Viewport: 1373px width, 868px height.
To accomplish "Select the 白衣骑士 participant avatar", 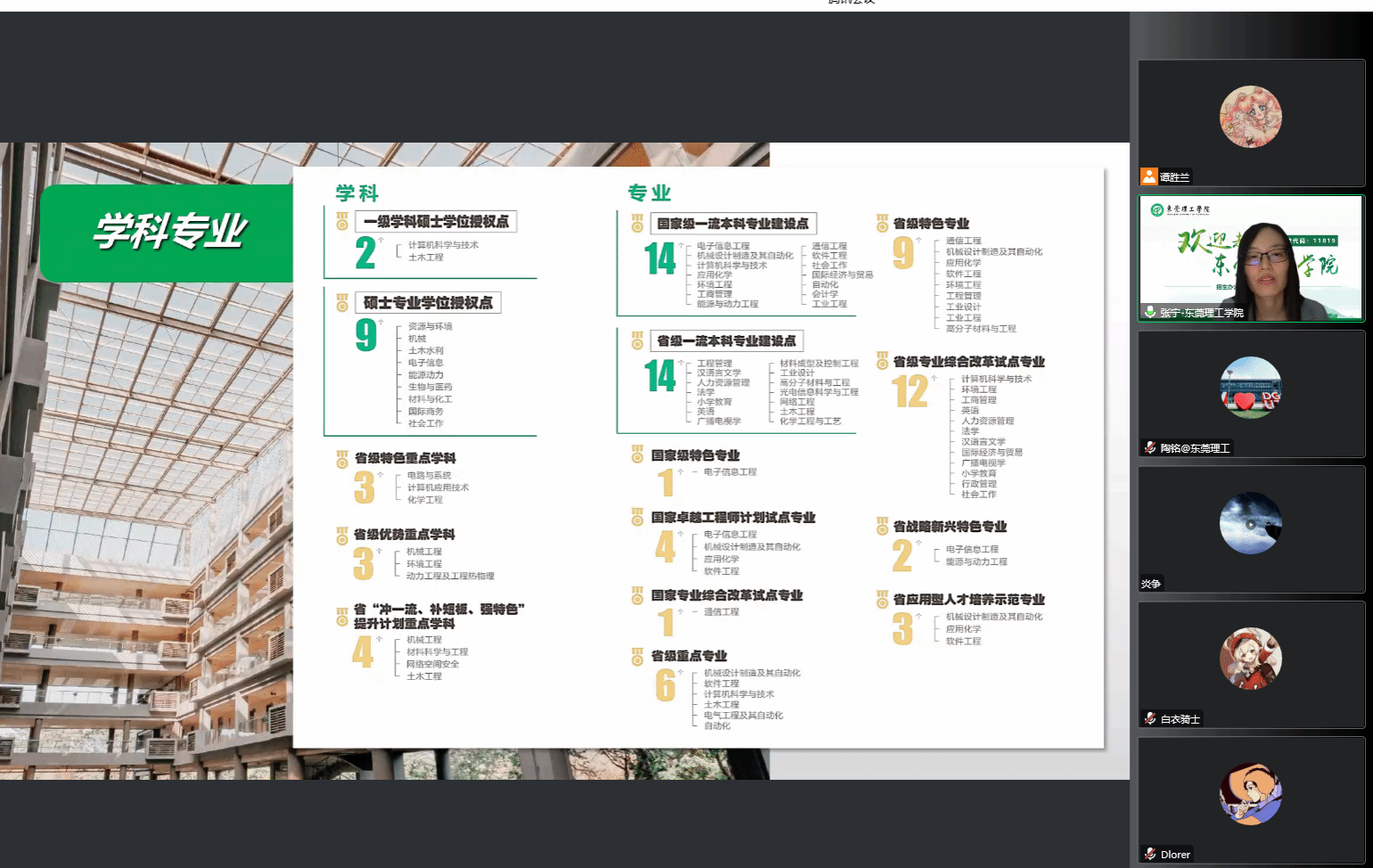I will pos(1250,659).
